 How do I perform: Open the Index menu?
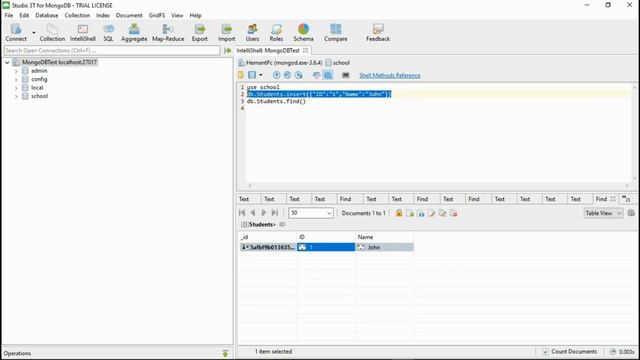coord(103,15)
